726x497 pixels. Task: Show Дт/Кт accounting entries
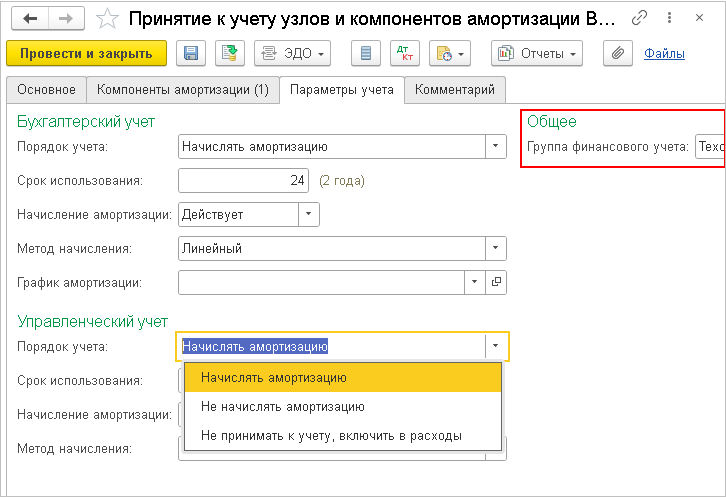coord(406,54)
